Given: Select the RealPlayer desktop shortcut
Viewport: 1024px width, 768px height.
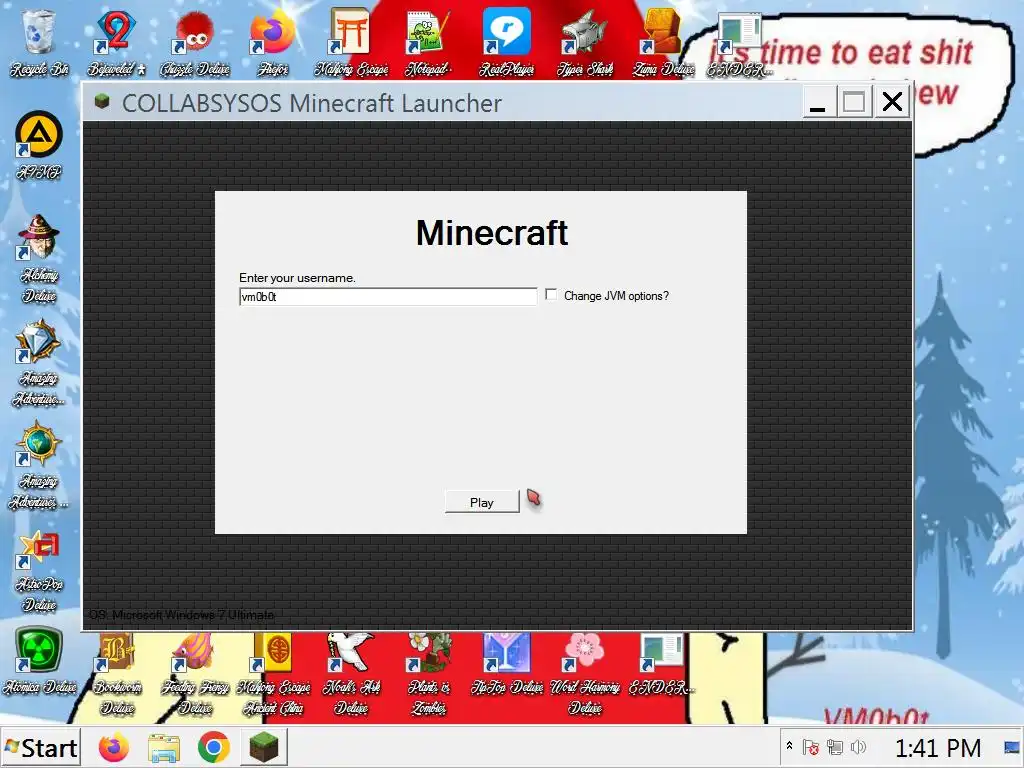Looking at the screenshot, I should click(x=507, y=43).
